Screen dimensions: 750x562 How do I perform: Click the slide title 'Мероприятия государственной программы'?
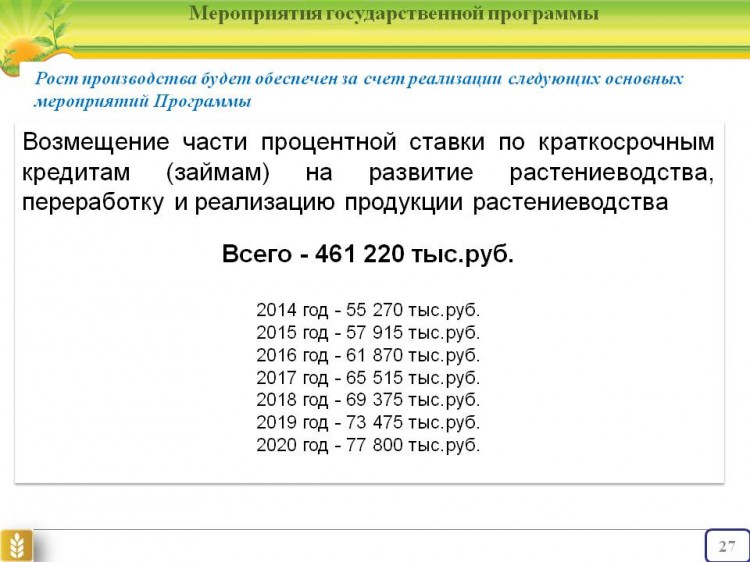[393, 13]
